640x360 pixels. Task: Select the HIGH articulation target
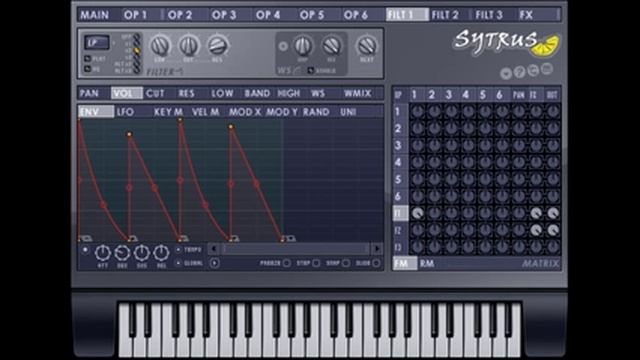(x=289, y=93)
